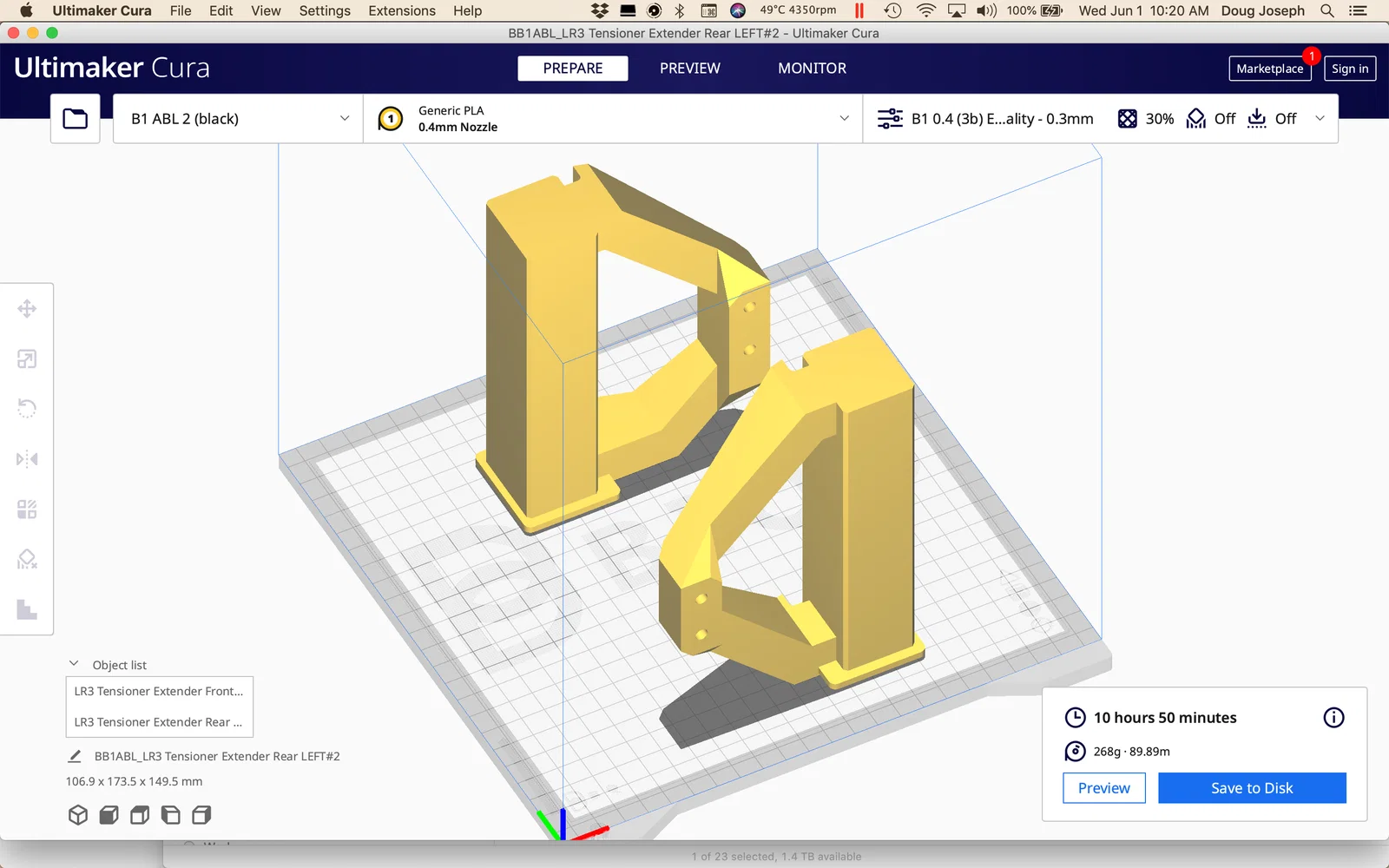Open the Apple menu

[x=26, y=10]
